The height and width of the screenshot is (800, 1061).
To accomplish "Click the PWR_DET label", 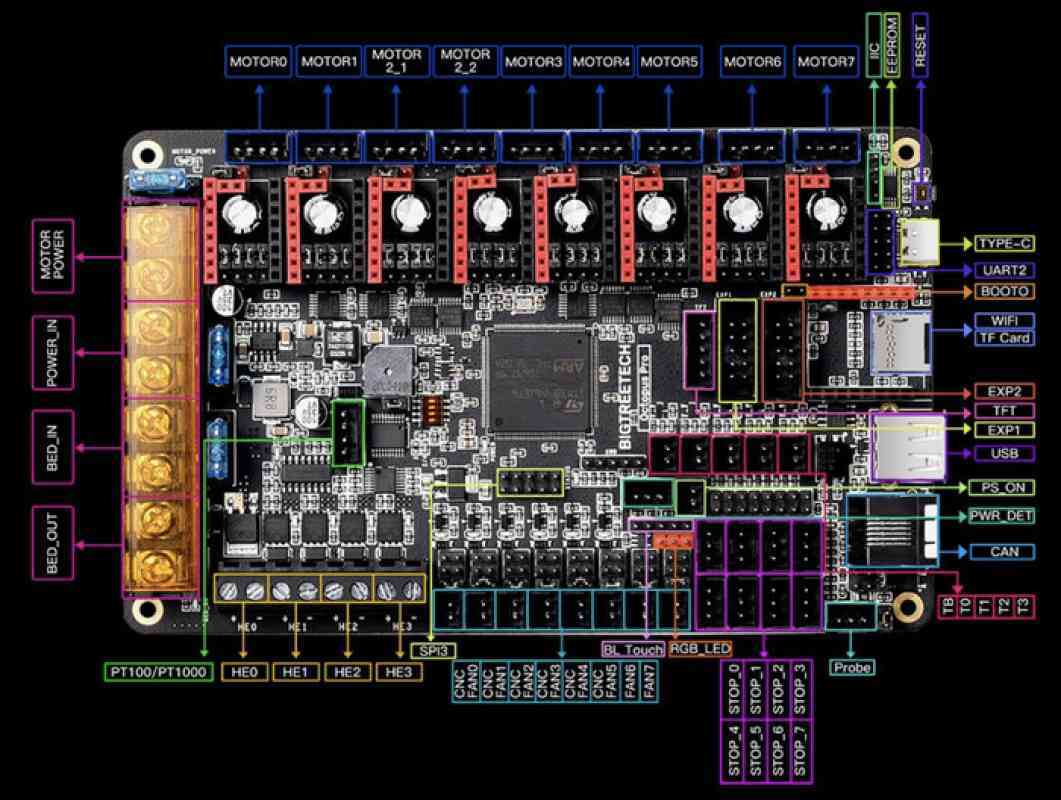I will pos(1001,516).
